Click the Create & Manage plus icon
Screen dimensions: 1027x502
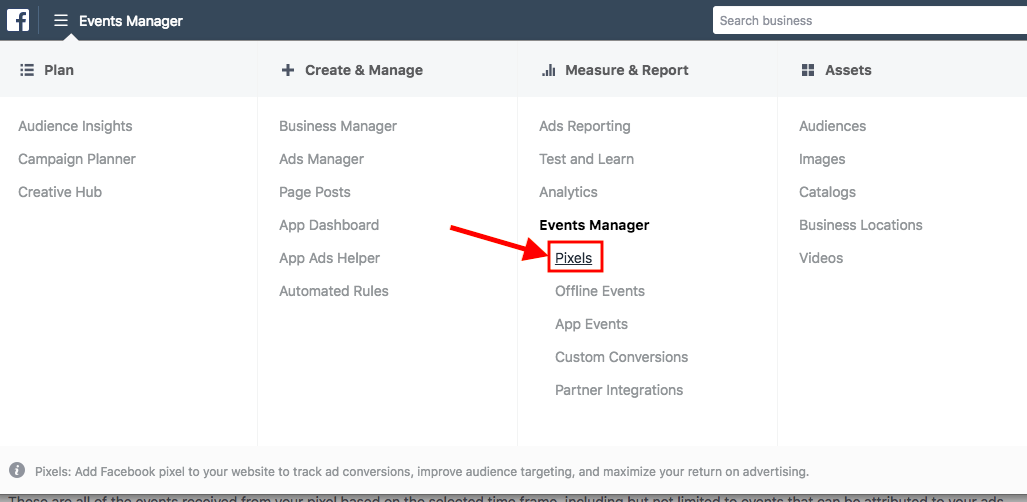288,70
